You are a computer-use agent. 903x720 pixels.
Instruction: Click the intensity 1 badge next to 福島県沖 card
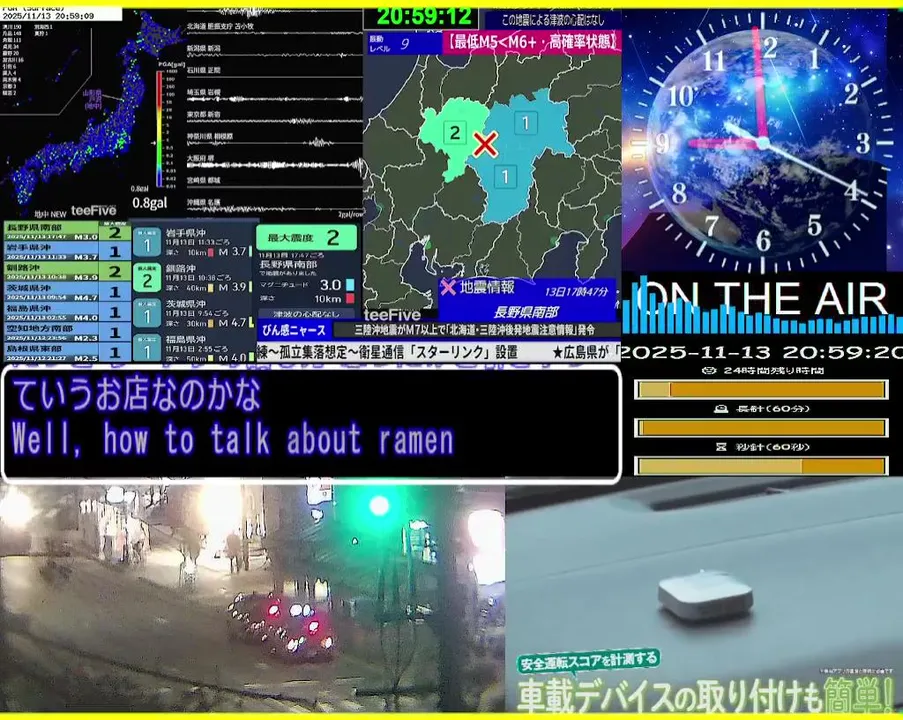(147, 348)
